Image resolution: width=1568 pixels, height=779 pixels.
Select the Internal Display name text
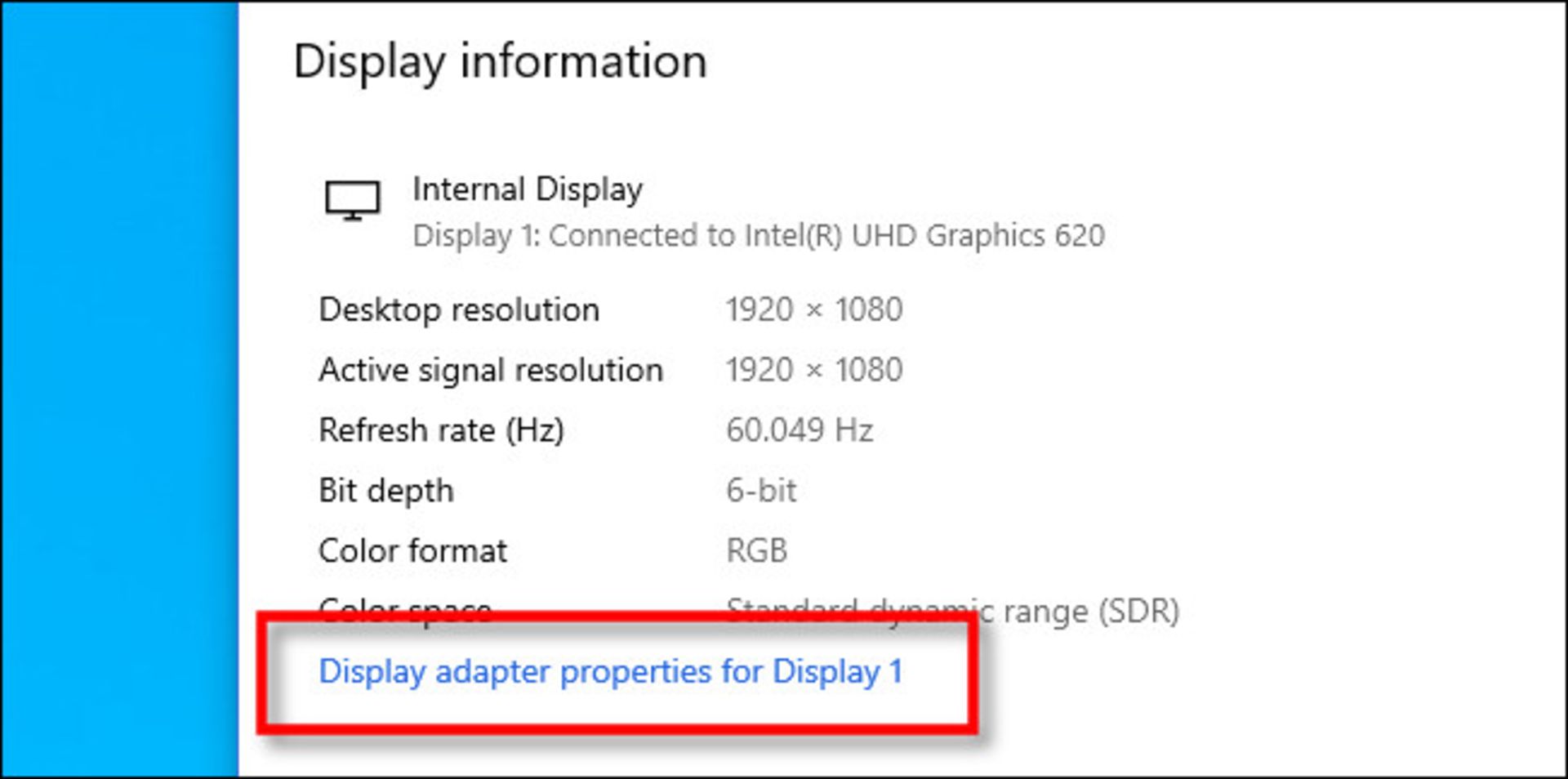527,189
